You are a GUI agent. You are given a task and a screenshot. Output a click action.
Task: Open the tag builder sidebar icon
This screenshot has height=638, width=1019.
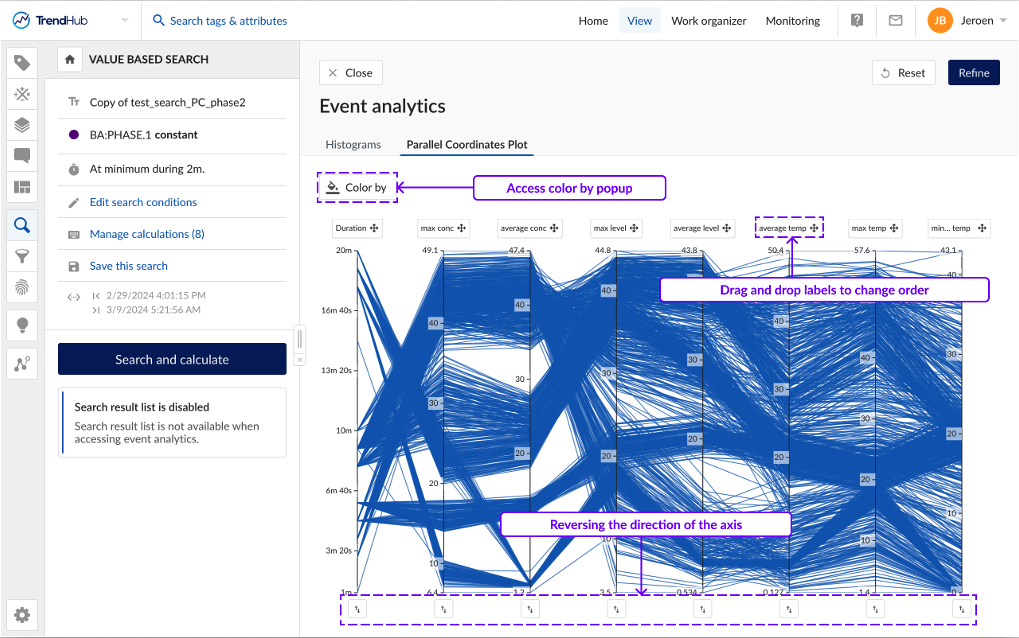coord(22,63)
